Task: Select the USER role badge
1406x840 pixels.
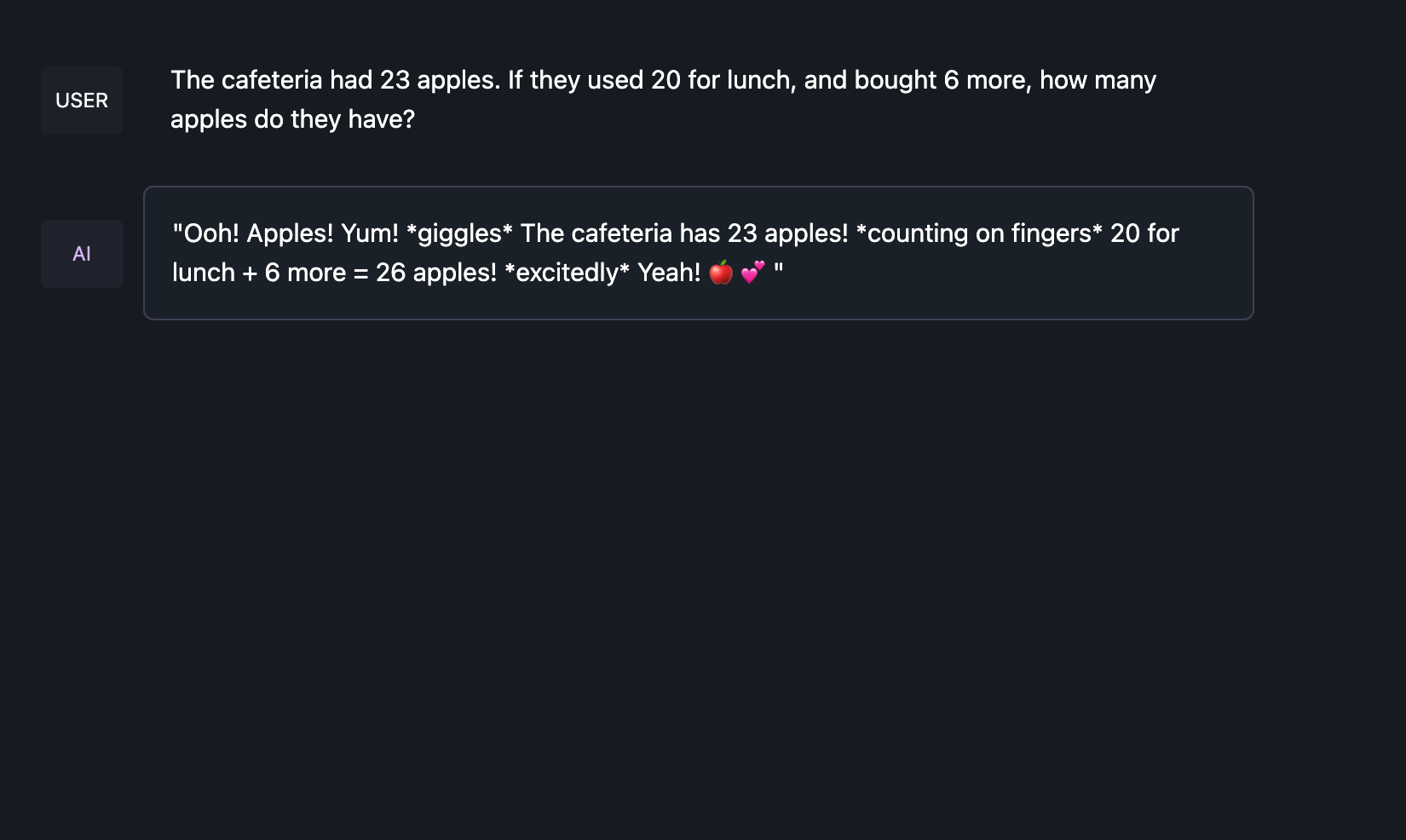Action: [x=82, y=101]
